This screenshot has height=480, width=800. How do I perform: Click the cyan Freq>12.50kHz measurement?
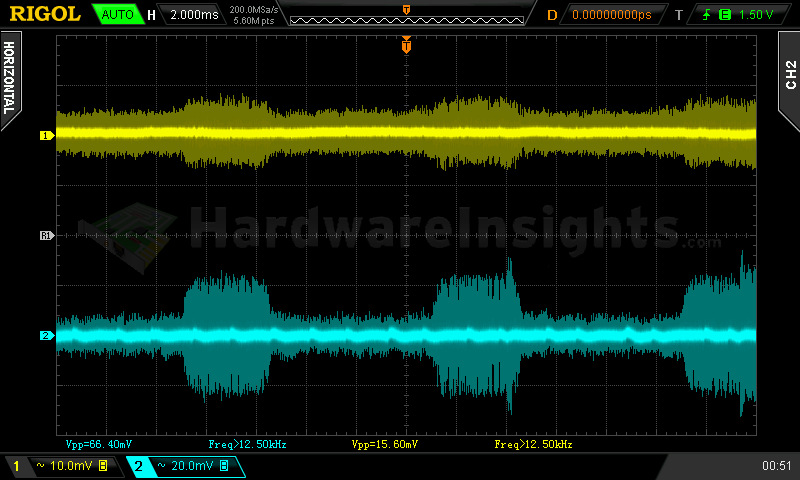tap(247, 444)
